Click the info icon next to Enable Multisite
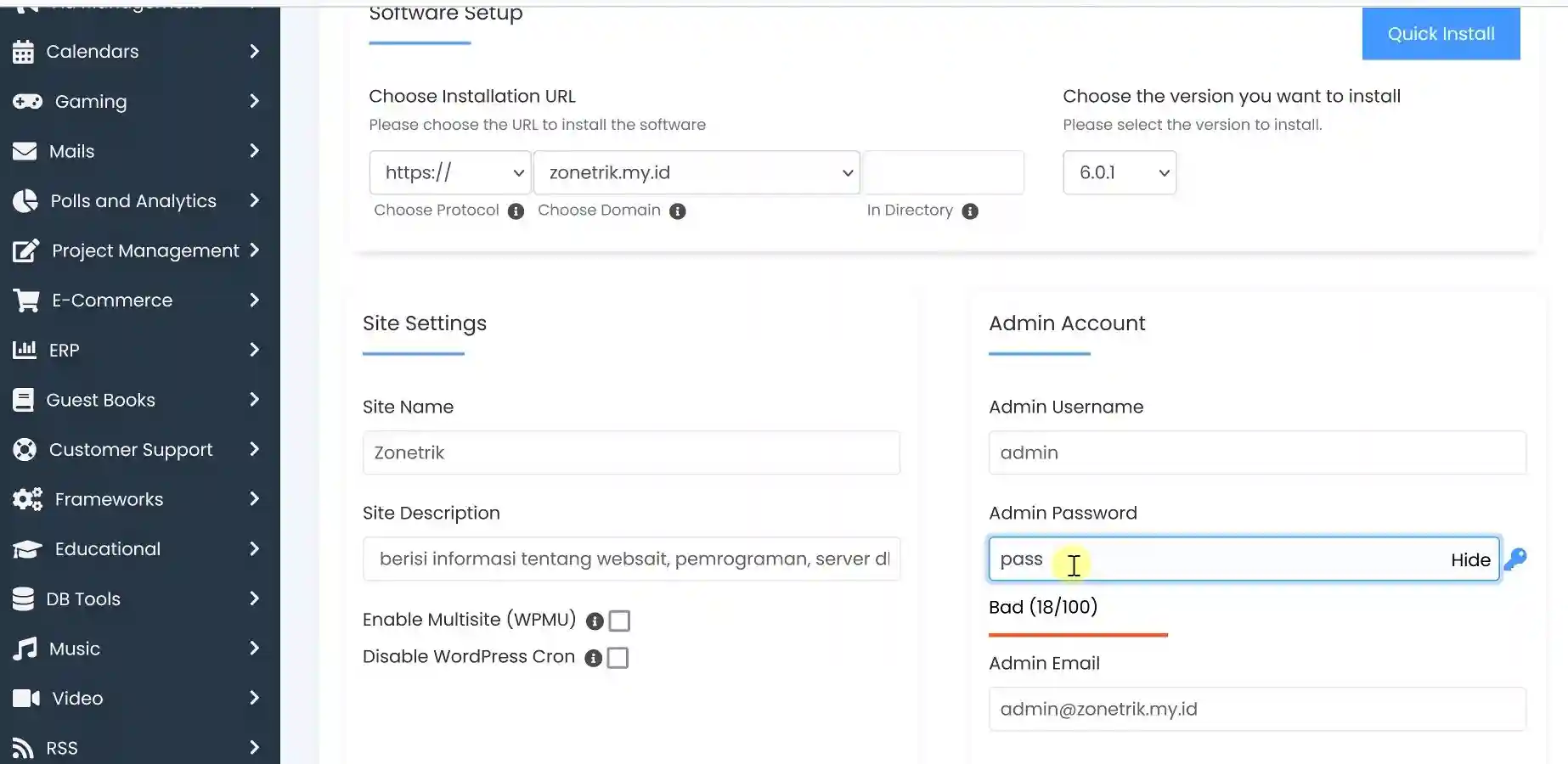 coord(595,621)
